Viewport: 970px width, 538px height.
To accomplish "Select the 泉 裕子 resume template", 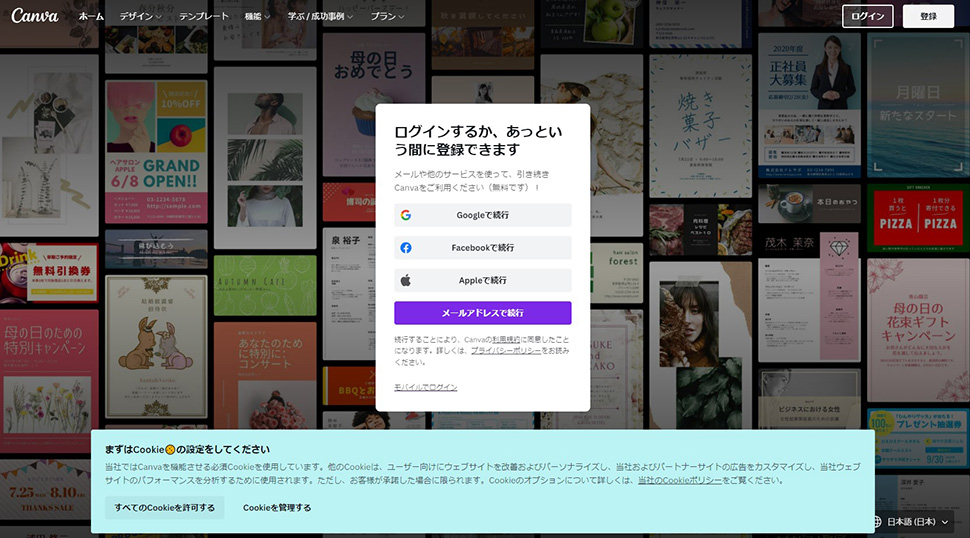I will point(349,294).
